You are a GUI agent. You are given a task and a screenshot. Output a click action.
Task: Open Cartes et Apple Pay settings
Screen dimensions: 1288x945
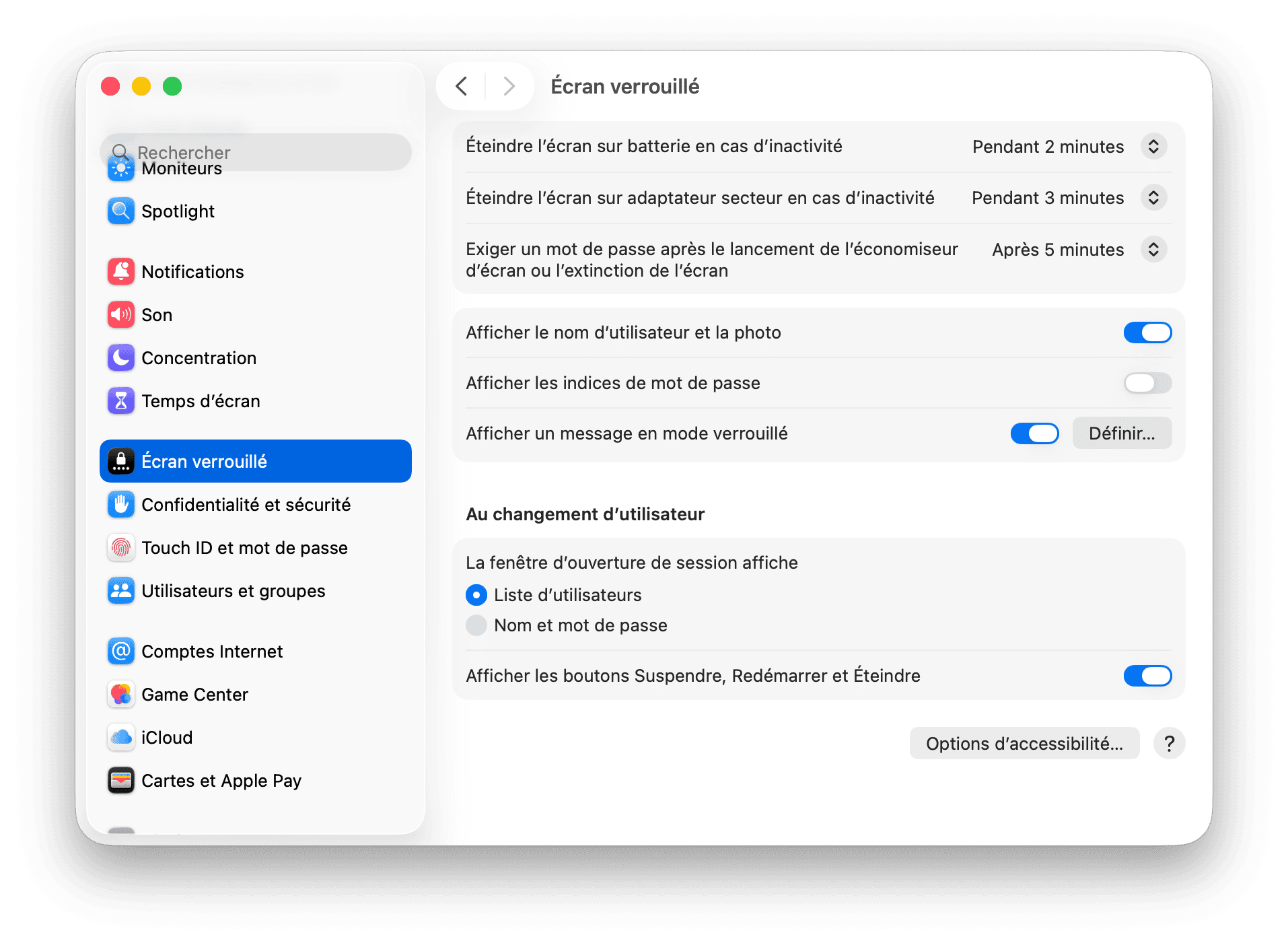coord(221,780)
